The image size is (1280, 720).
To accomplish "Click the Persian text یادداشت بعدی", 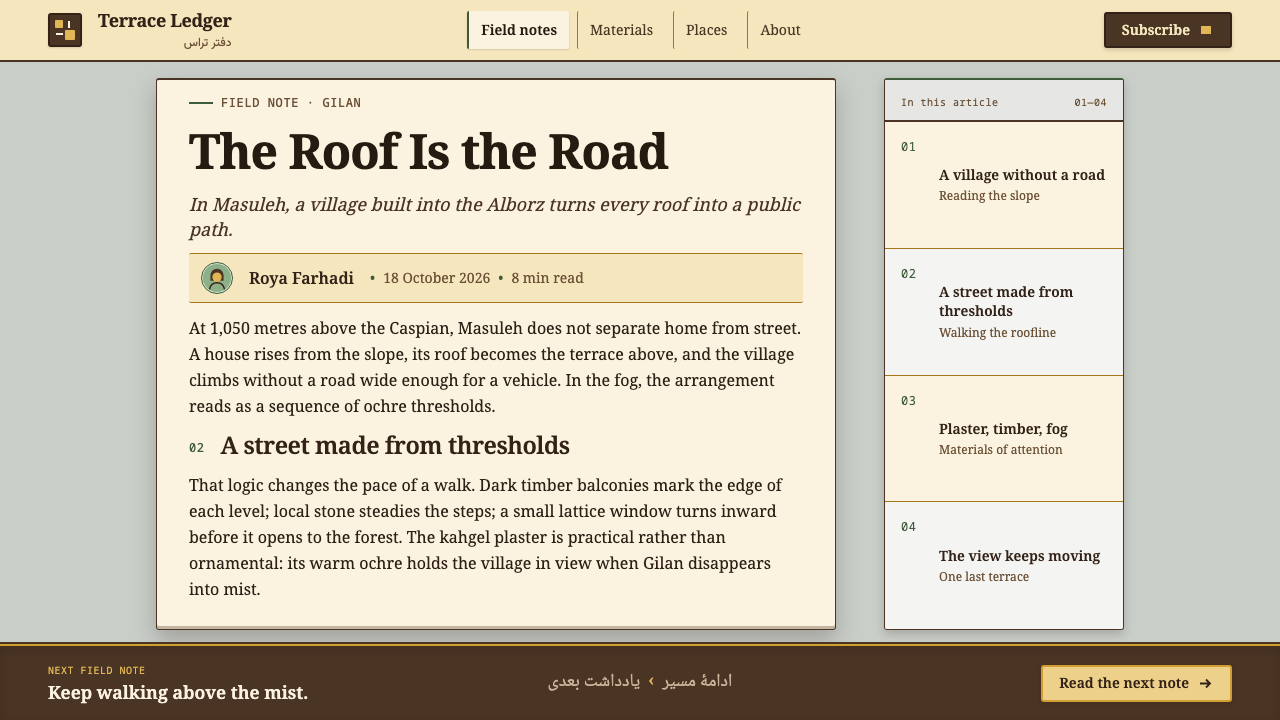I will (594, 681).
